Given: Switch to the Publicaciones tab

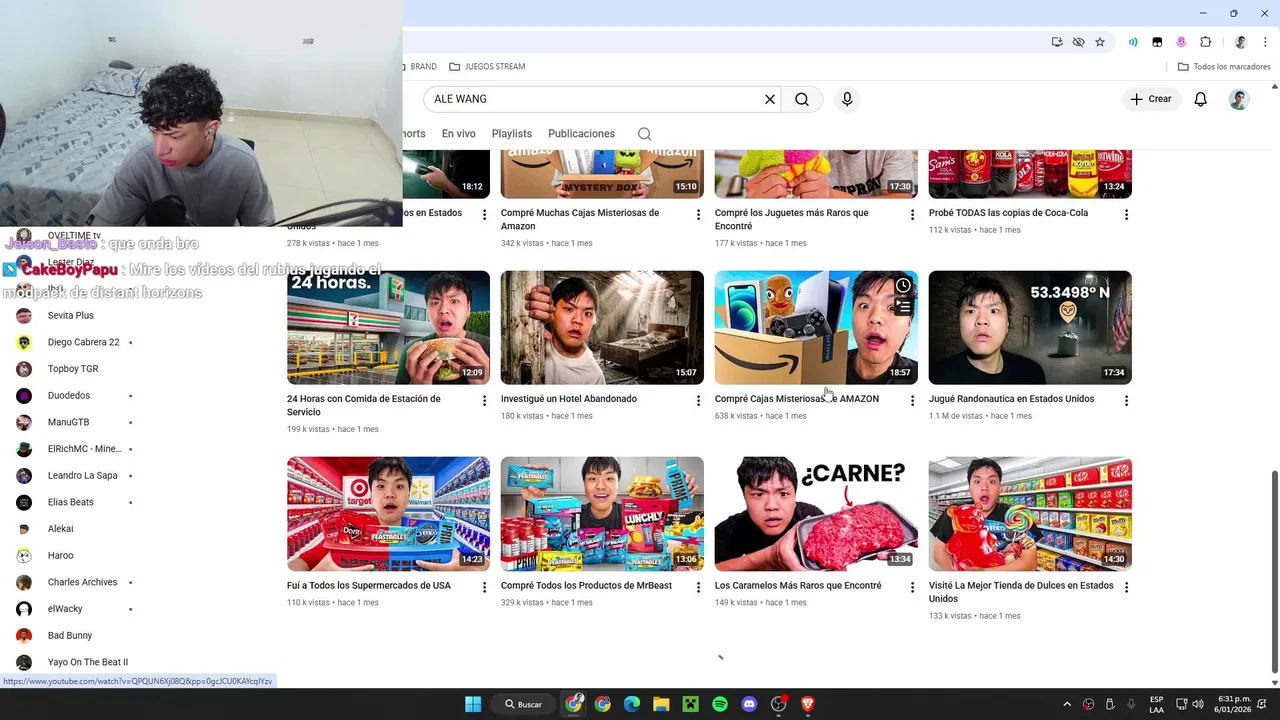Looking at the screenshot, I should pyautogui.click(x=581, y=134).
